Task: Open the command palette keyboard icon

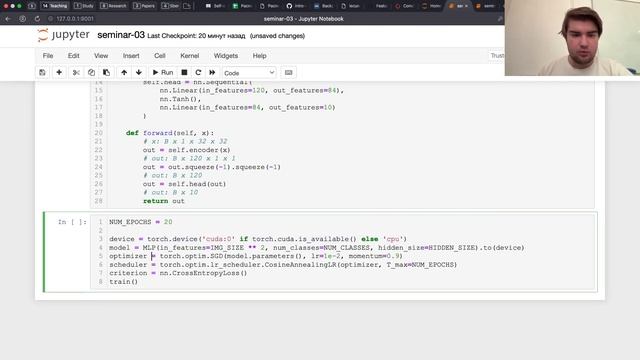Action: (x=289, y=72)
